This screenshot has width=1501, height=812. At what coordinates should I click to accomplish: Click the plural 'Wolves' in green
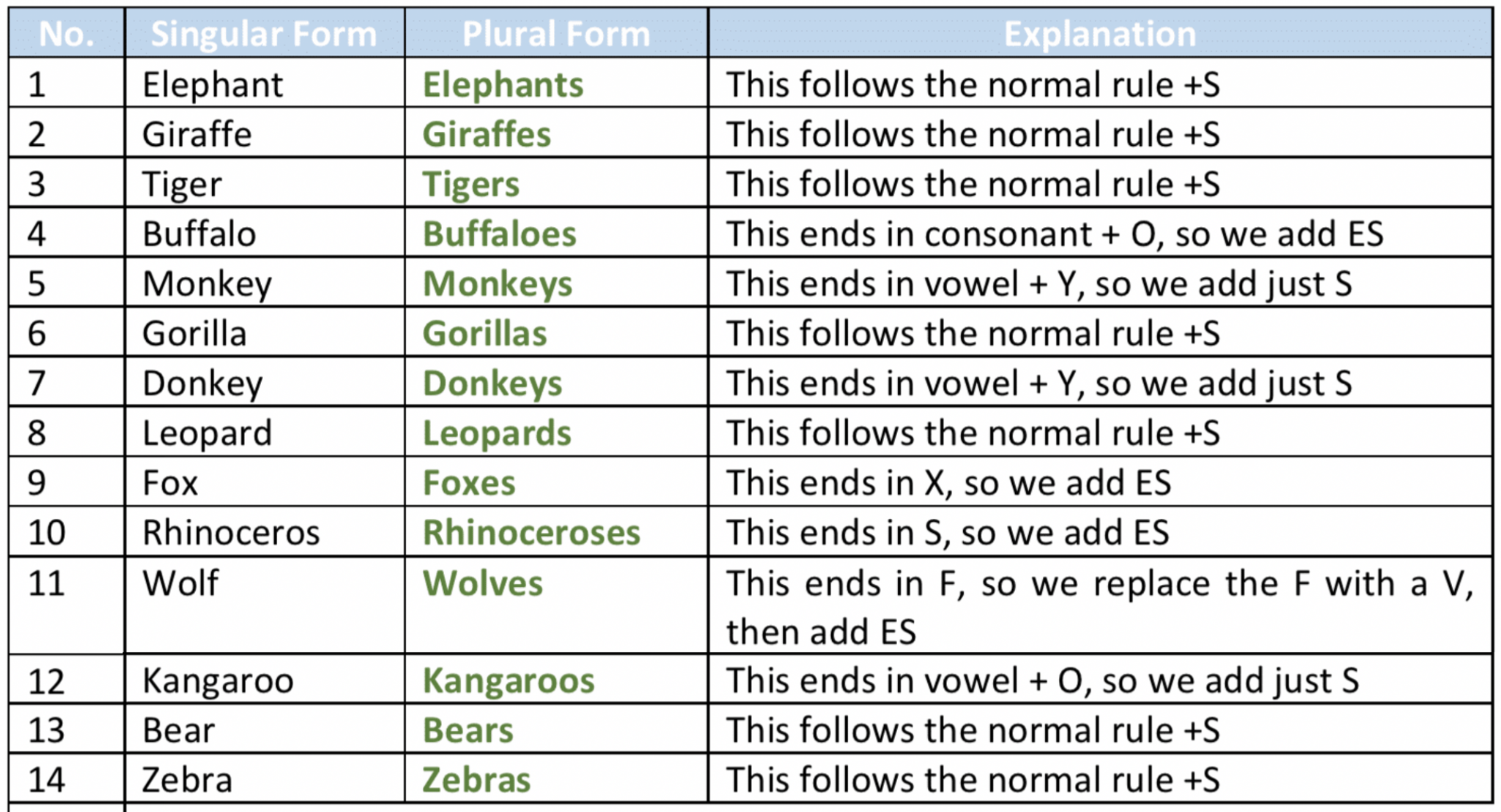483,584
